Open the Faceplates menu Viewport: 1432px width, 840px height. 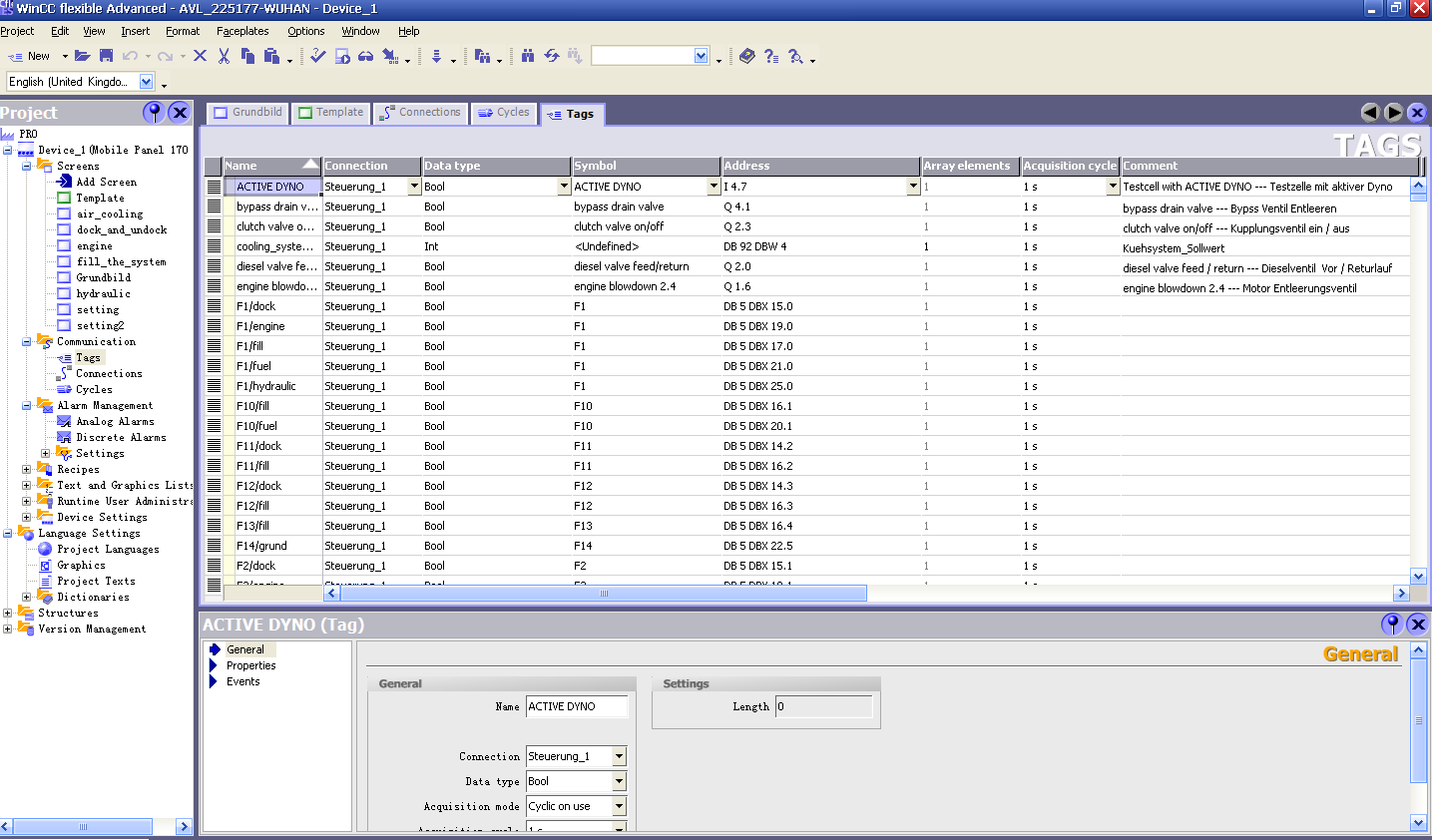tap(242, 31)
